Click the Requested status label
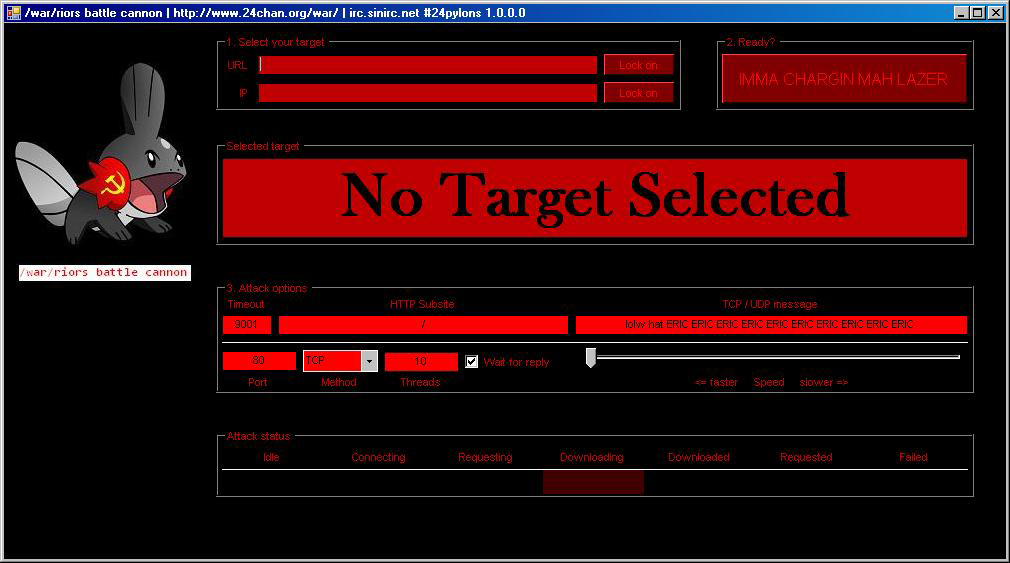Screen dimensions: 1010x563 (x=806, y=457)
